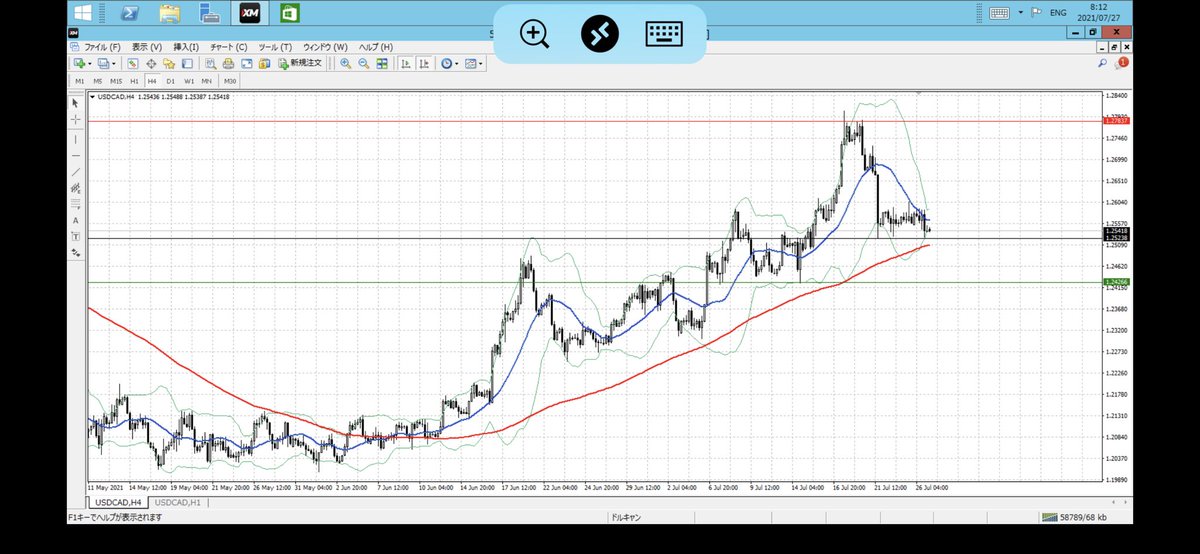The height and width of the screenshot is (554, 1200).
Task: Switch to M1 timeframe
Action: tap(80, 81)
